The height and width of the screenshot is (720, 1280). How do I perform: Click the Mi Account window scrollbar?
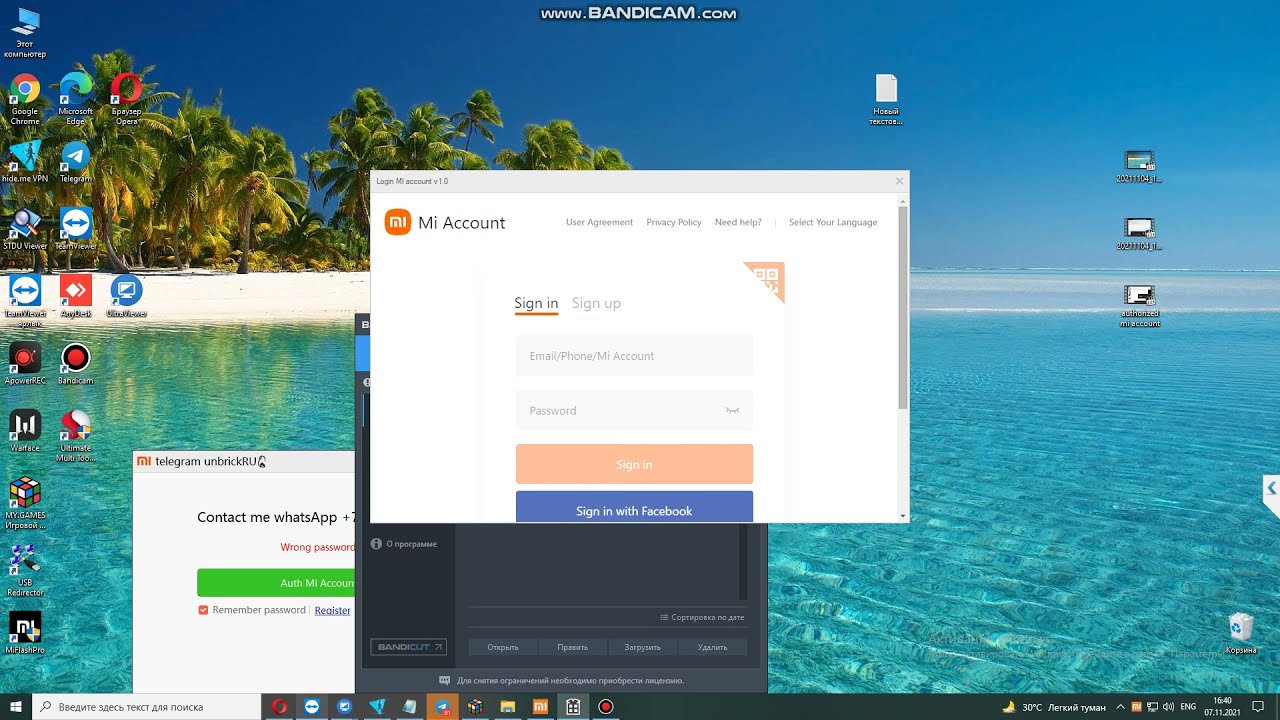(x=903, y=308)
